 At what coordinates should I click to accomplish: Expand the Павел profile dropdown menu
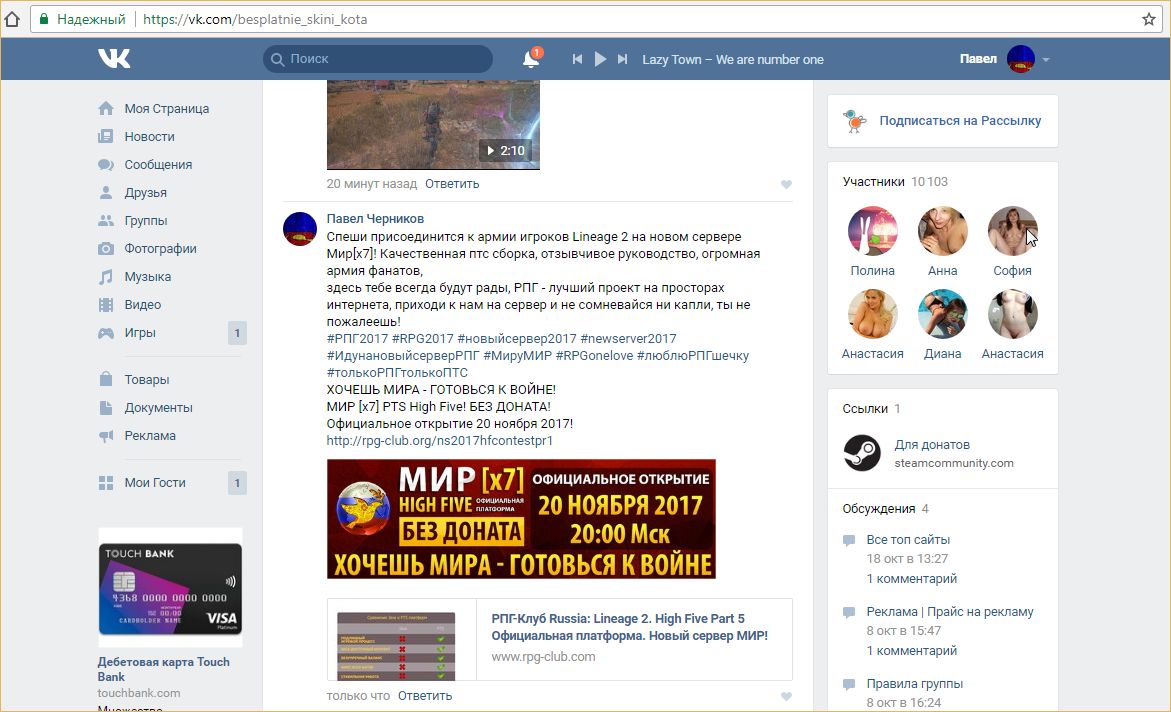pyautogui.click(x=1046, y=60)
